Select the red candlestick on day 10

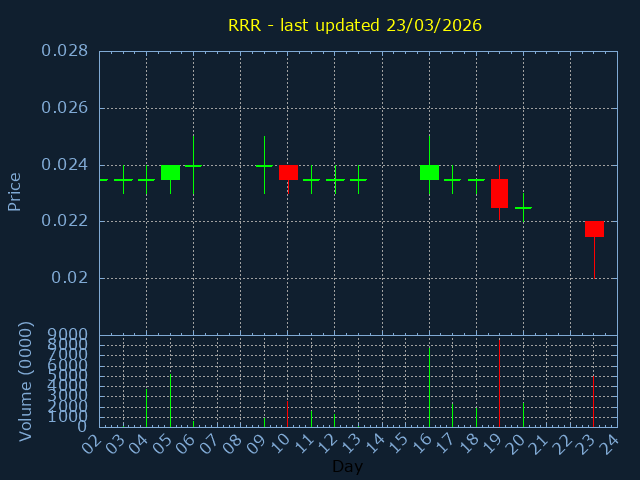[x=288, y=172]
